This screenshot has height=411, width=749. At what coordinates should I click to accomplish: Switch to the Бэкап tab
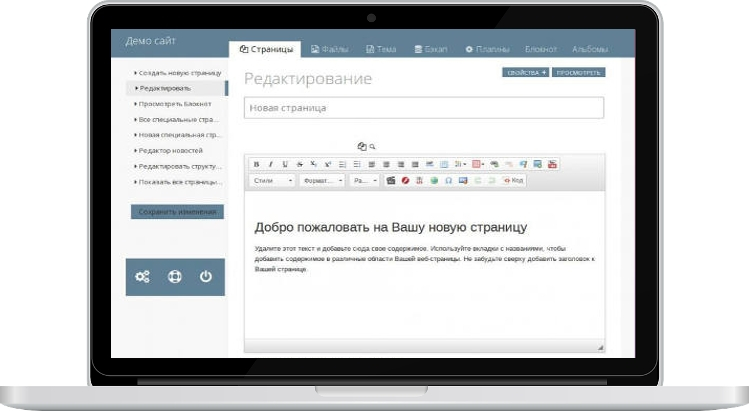[x=431, y=49]
